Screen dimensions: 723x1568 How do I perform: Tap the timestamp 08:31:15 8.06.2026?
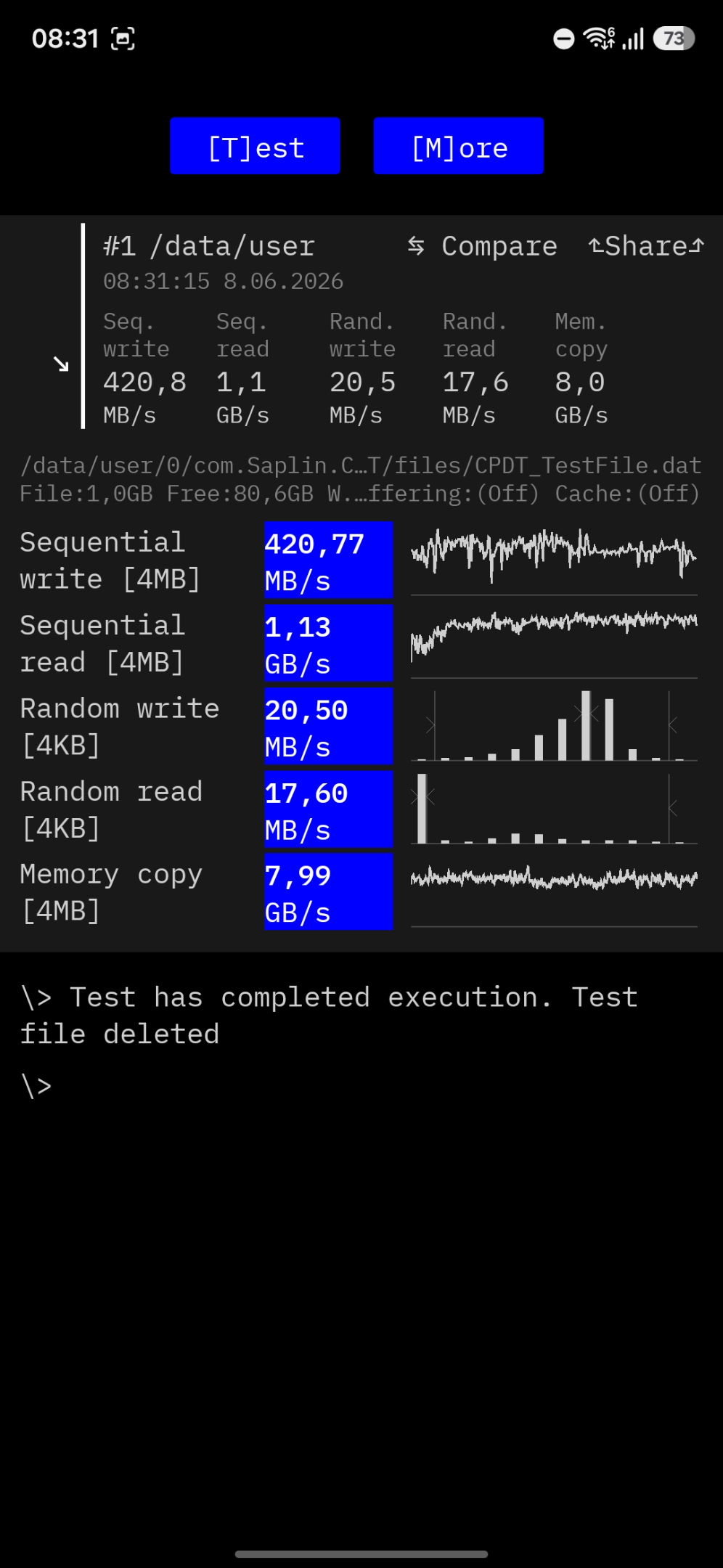pyautogui.click(x=223, y=281)
